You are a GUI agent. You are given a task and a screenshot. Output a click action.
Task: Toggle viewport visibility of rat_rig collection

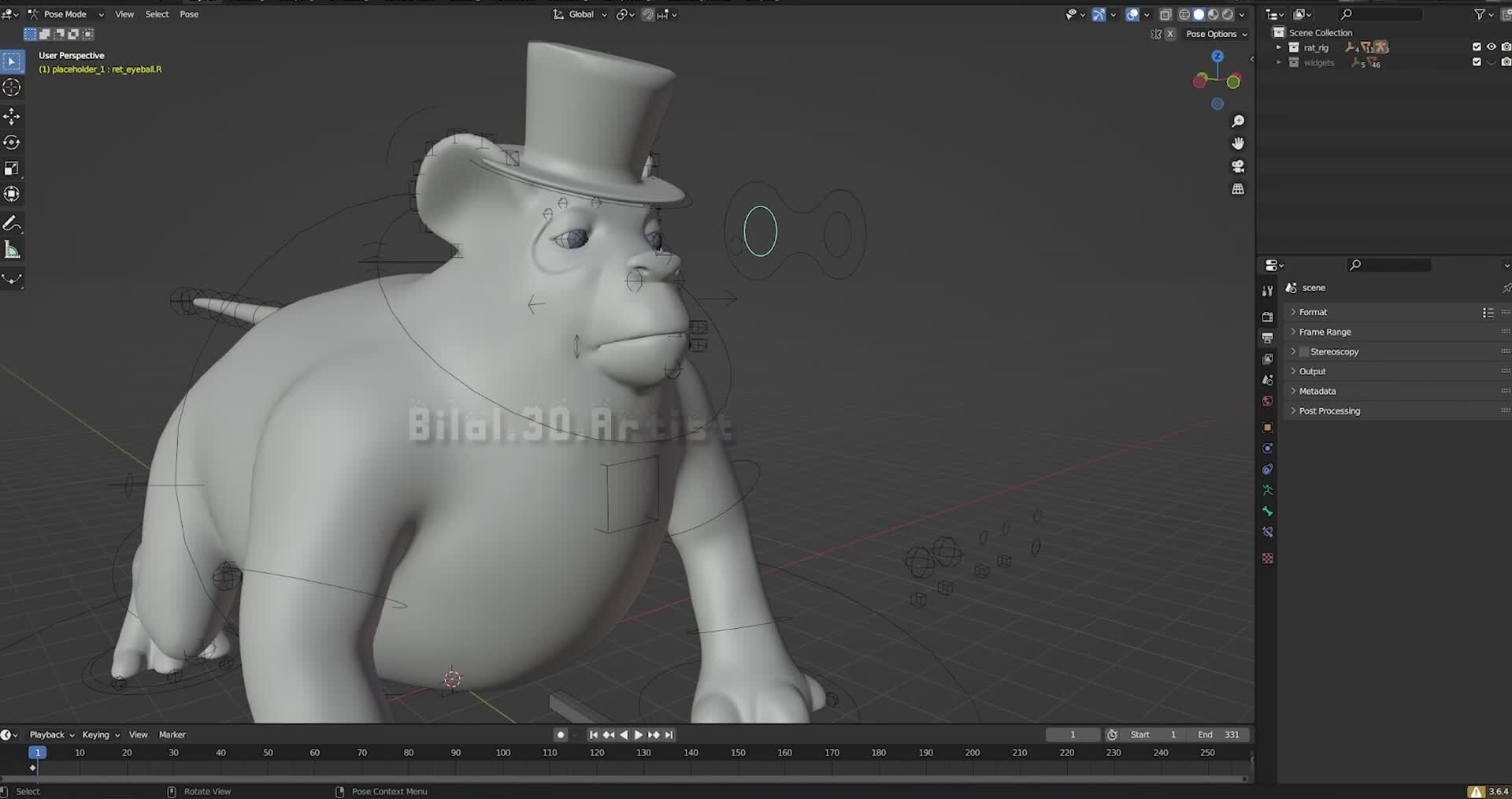pos(1491,46)
